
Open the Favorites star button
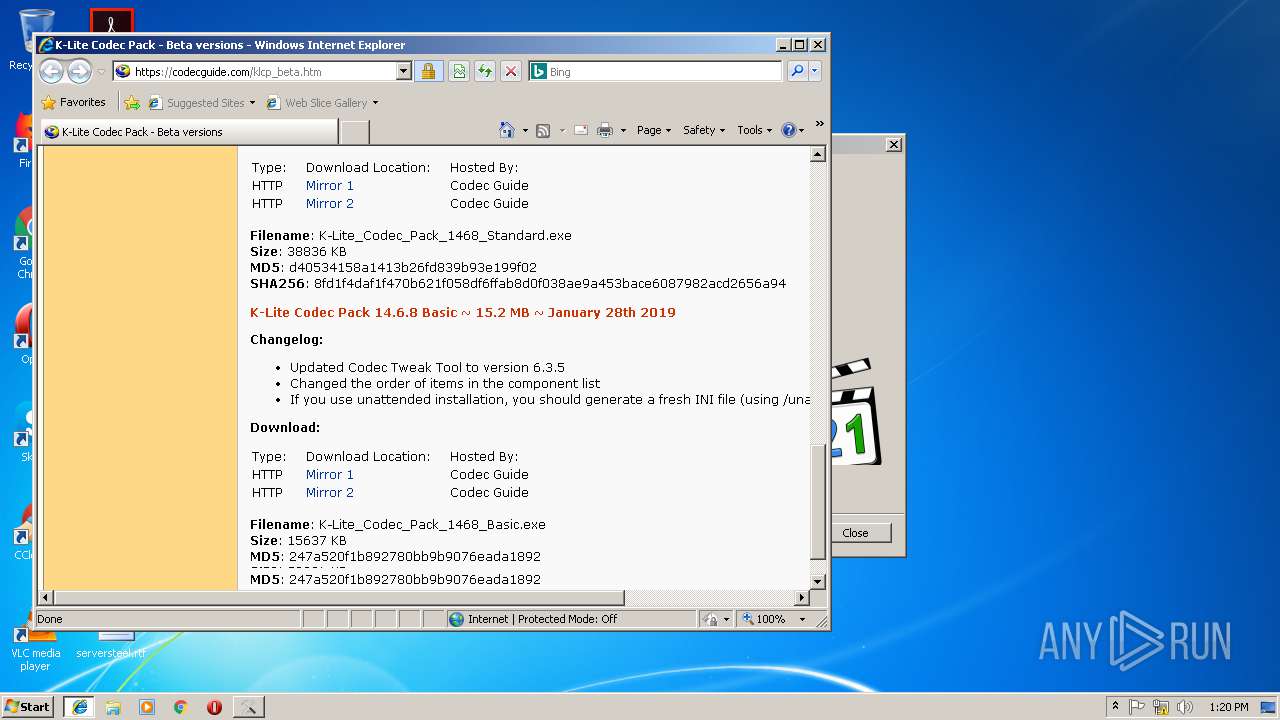click(73, 102)
